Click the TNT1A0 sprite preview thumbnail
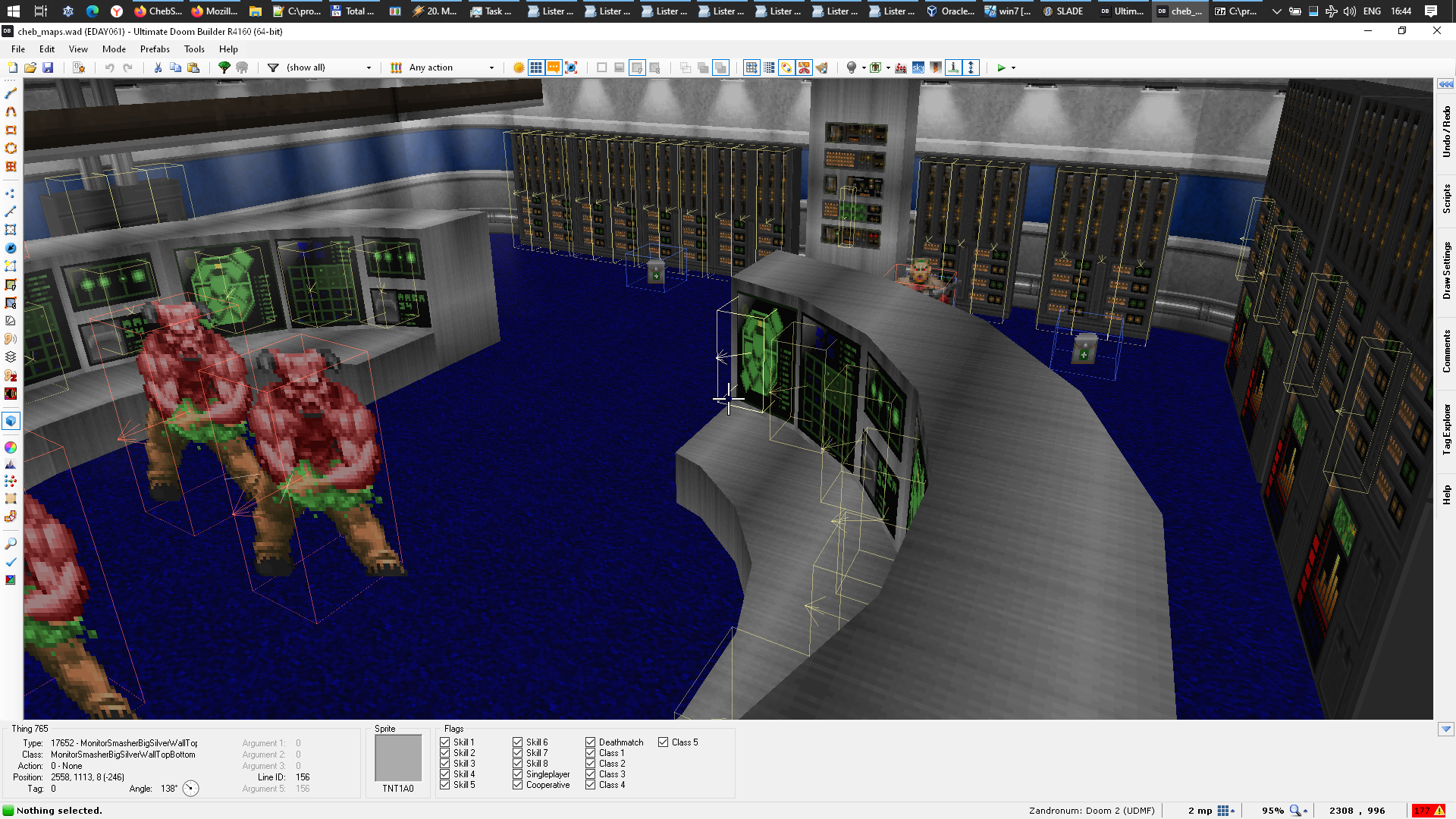Screen dimensions: 1456x819 (398, 757)
